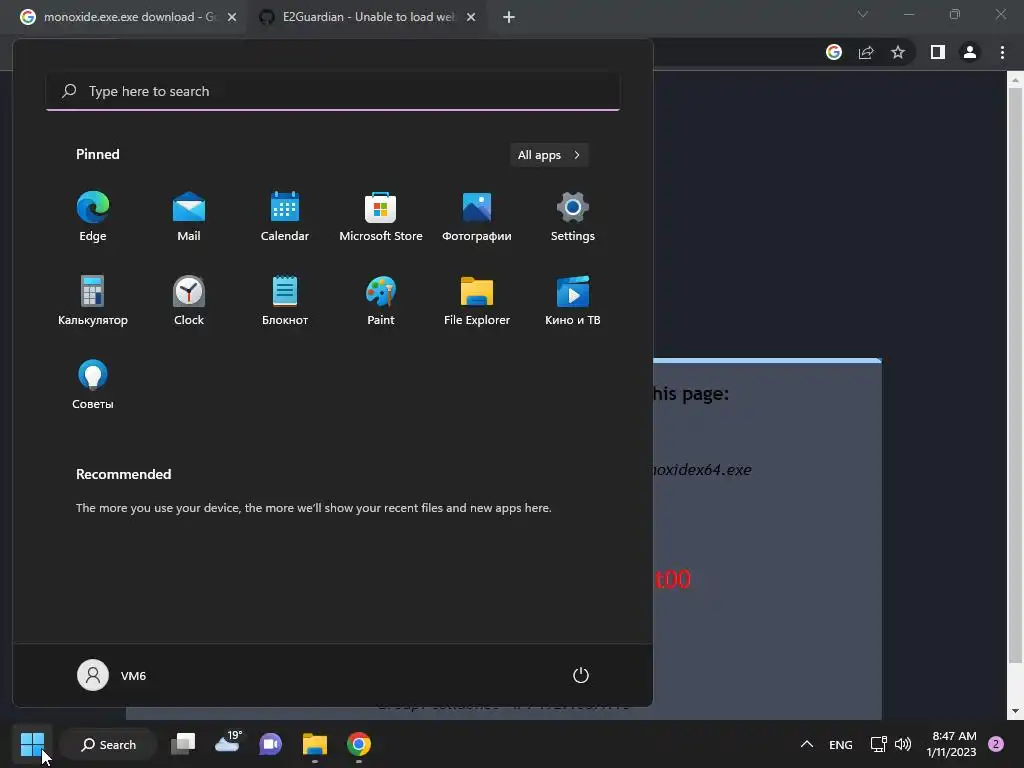Screen dimensions: 1024x768
Task: Open the weather widget showing 19°
Action: click(x=227, y=744)
